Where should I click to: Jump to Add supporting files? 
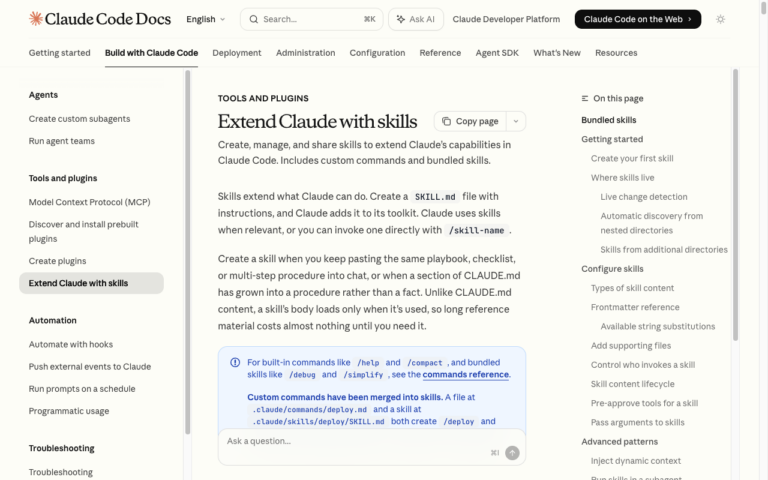tap(631, 345)
